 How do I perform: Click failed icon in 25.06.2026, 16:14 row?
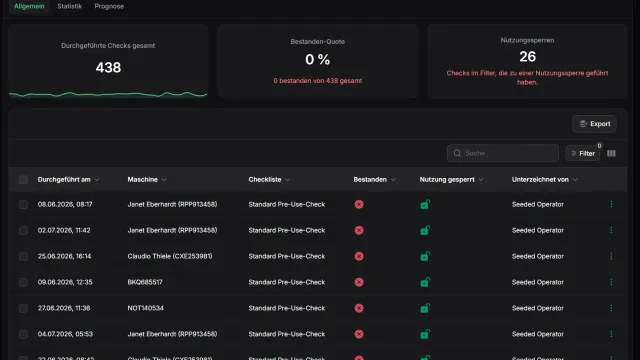pos(359,256)
